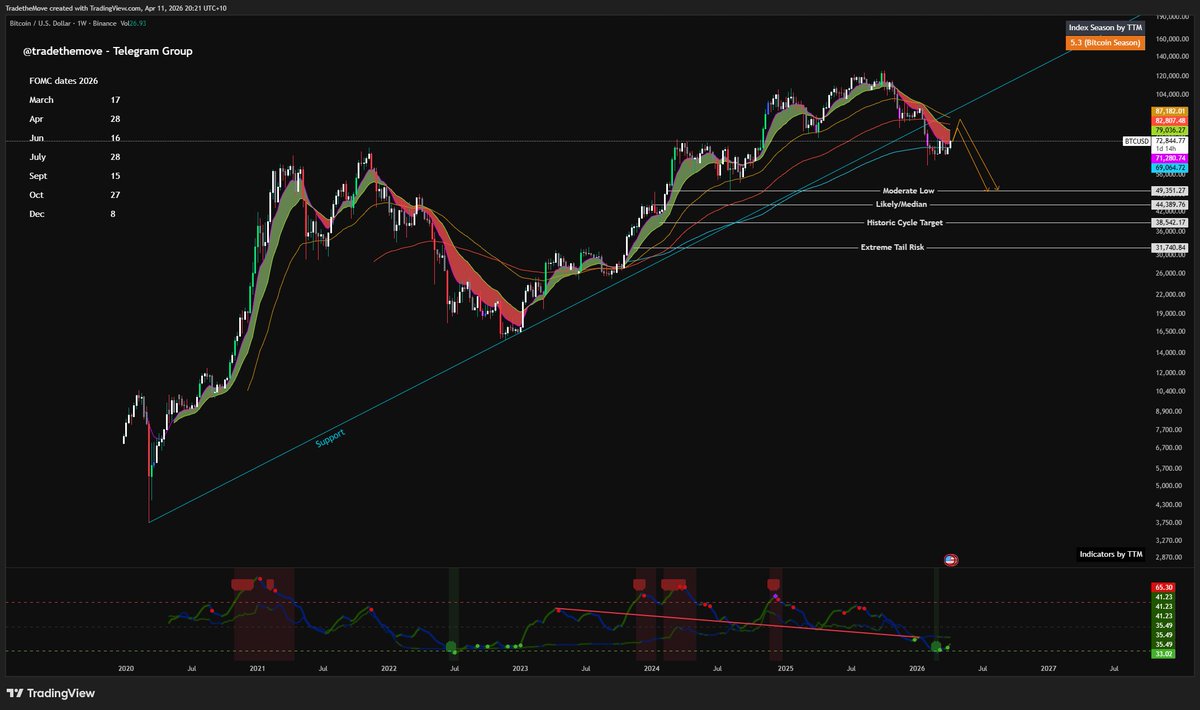Image resolution: width=1200 pixels, height=710 pixels.
Task: Click the Apr row in FOMC dates
Action: tap(75, 119)
